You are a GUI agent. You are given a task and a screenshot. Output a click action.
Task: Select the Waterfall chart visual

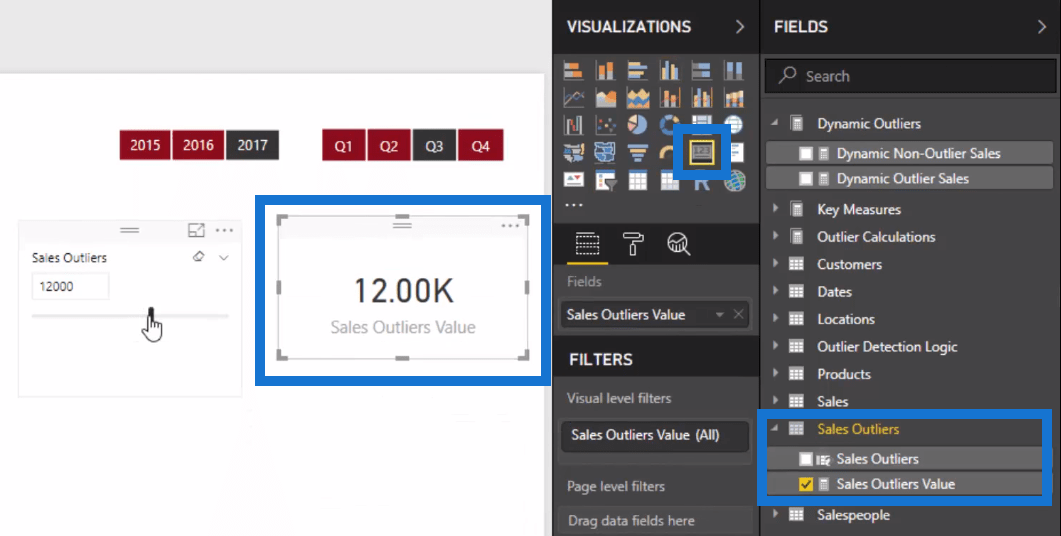573,125
